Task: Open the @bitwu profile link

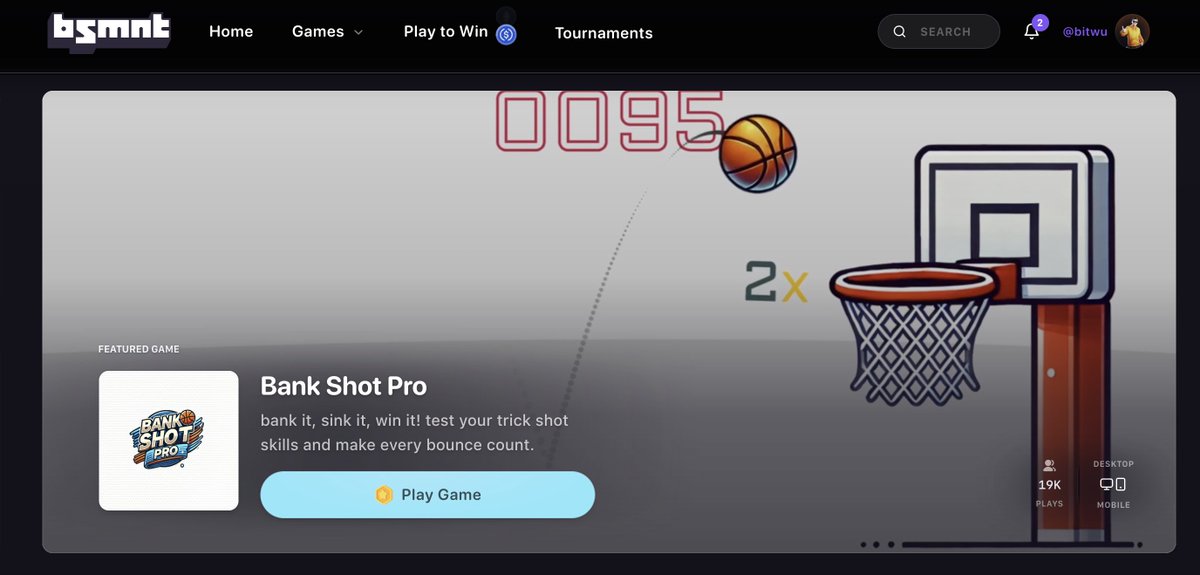Action: (1084, 32)
